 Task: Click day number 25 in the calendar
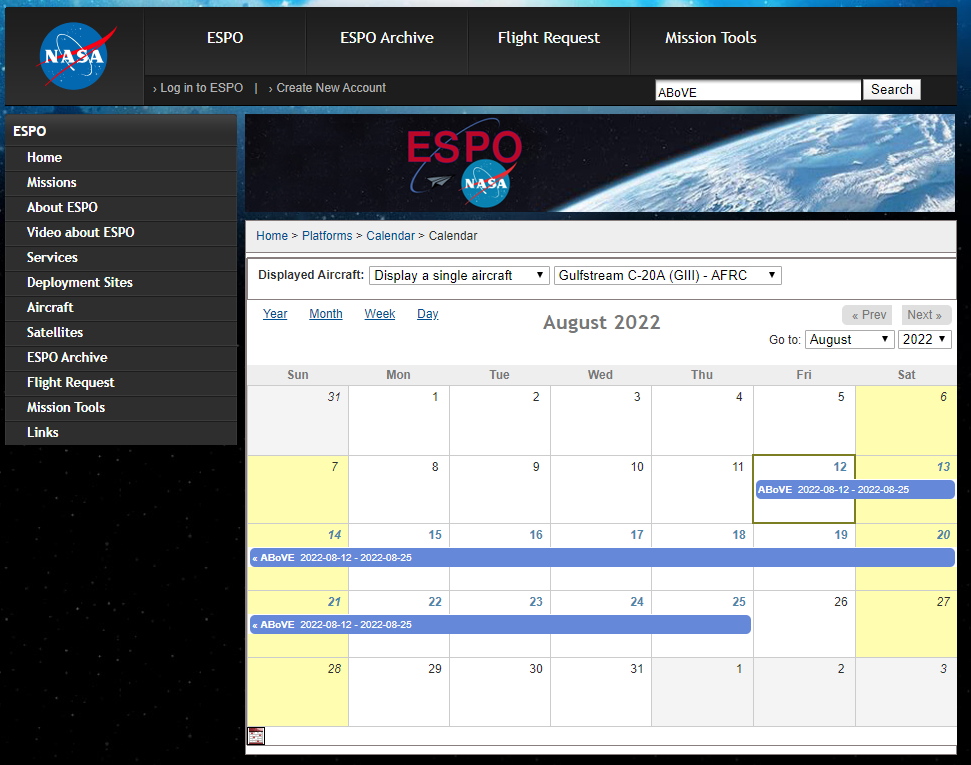coord(739,602)
